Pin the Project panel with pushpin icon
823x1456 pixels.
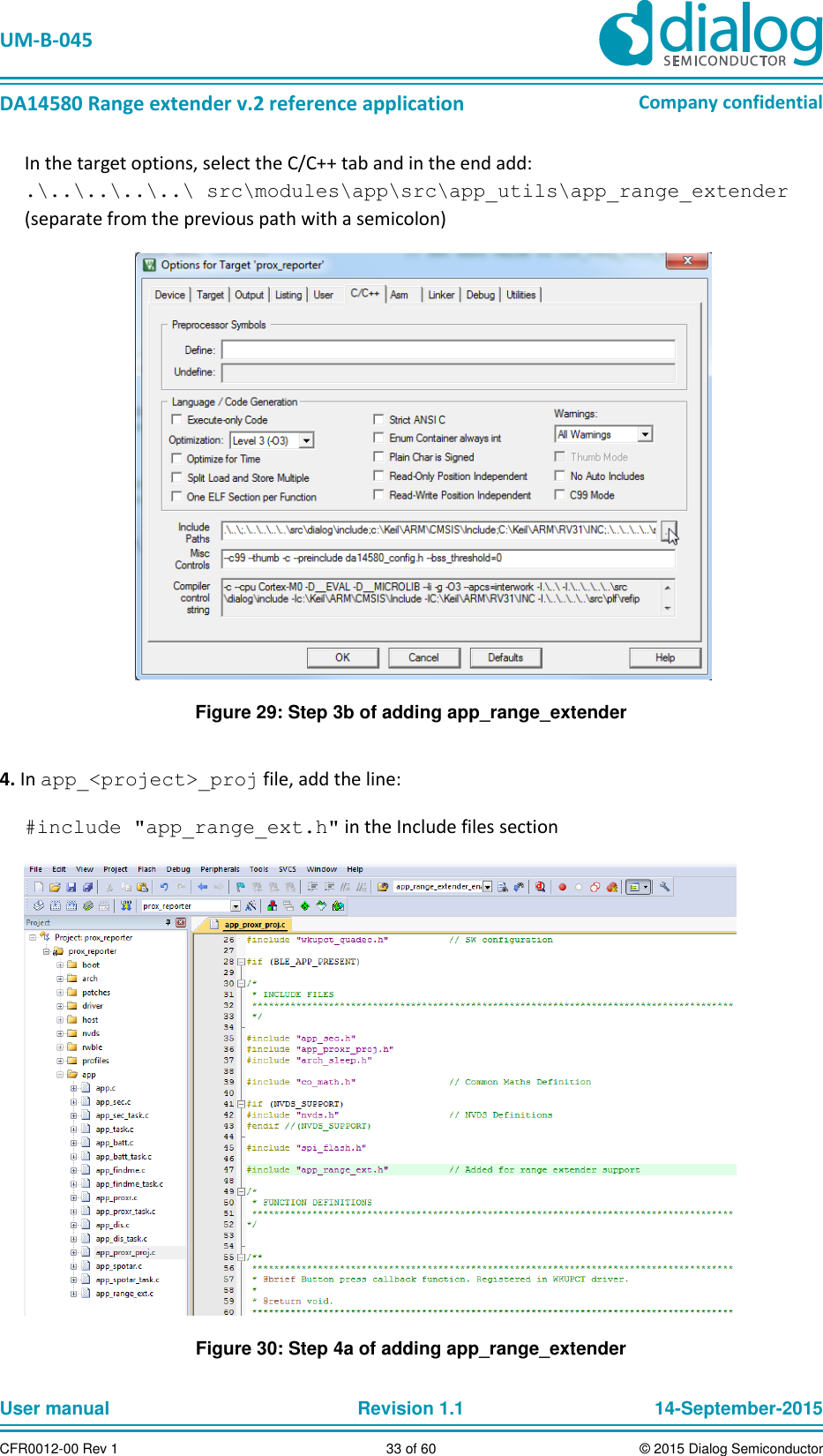[x=168, y=922]
